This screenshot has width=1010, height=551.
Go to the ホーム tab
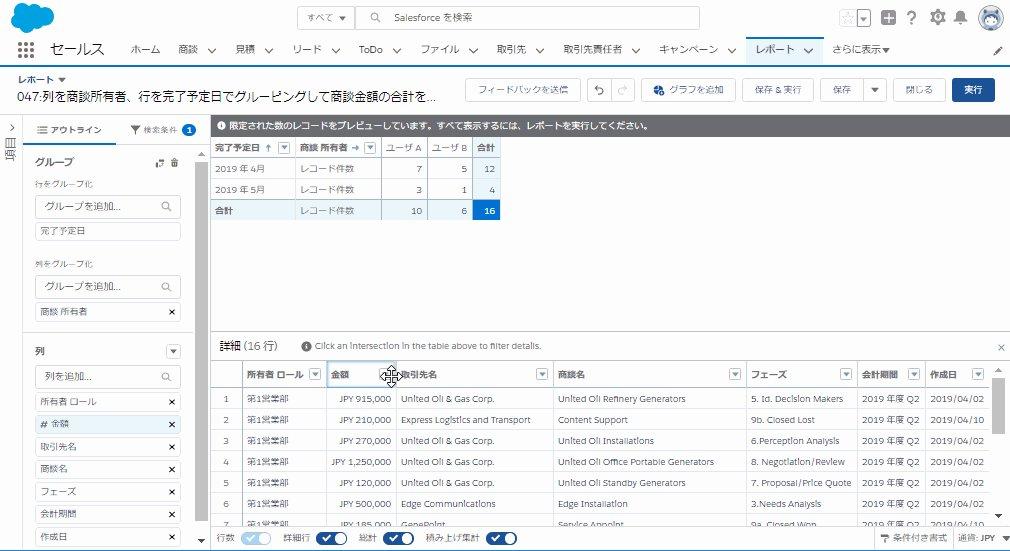pyautogui.click(x=145, y=50)
